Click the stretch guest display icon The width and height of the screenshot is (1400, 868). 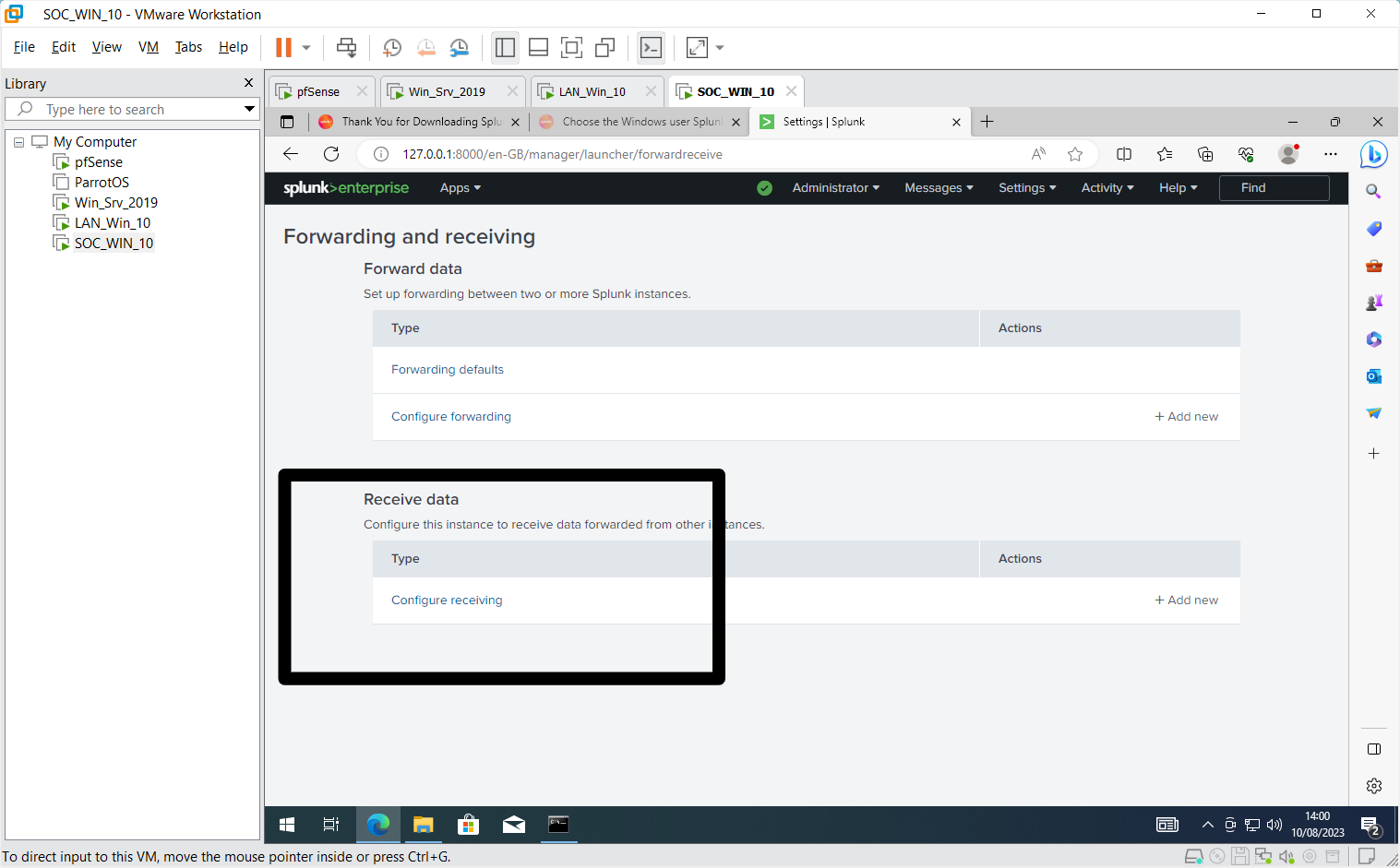click(x=697, y=47)
